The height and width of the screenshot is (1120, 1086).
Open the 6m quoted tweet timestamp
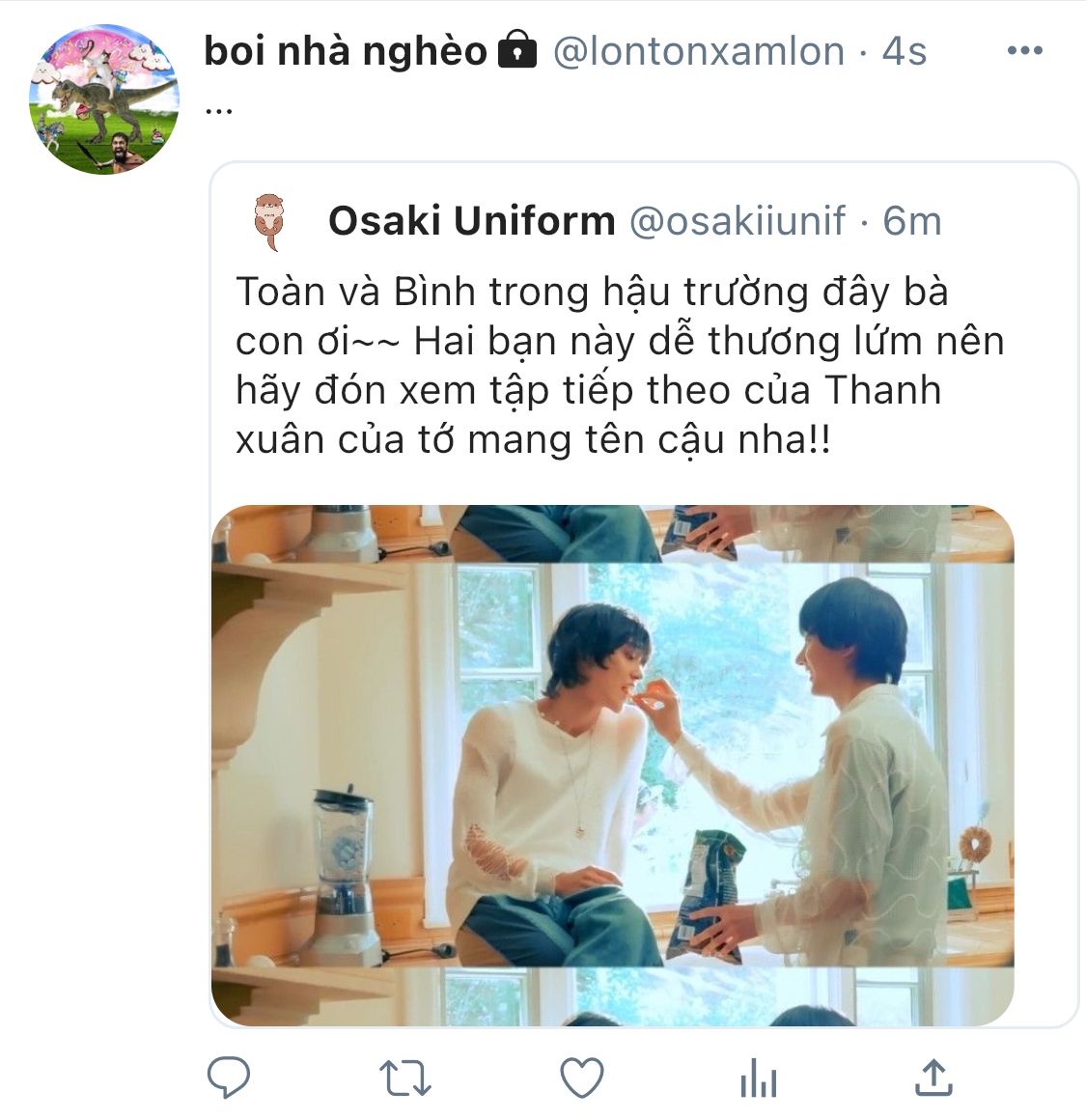912,220
